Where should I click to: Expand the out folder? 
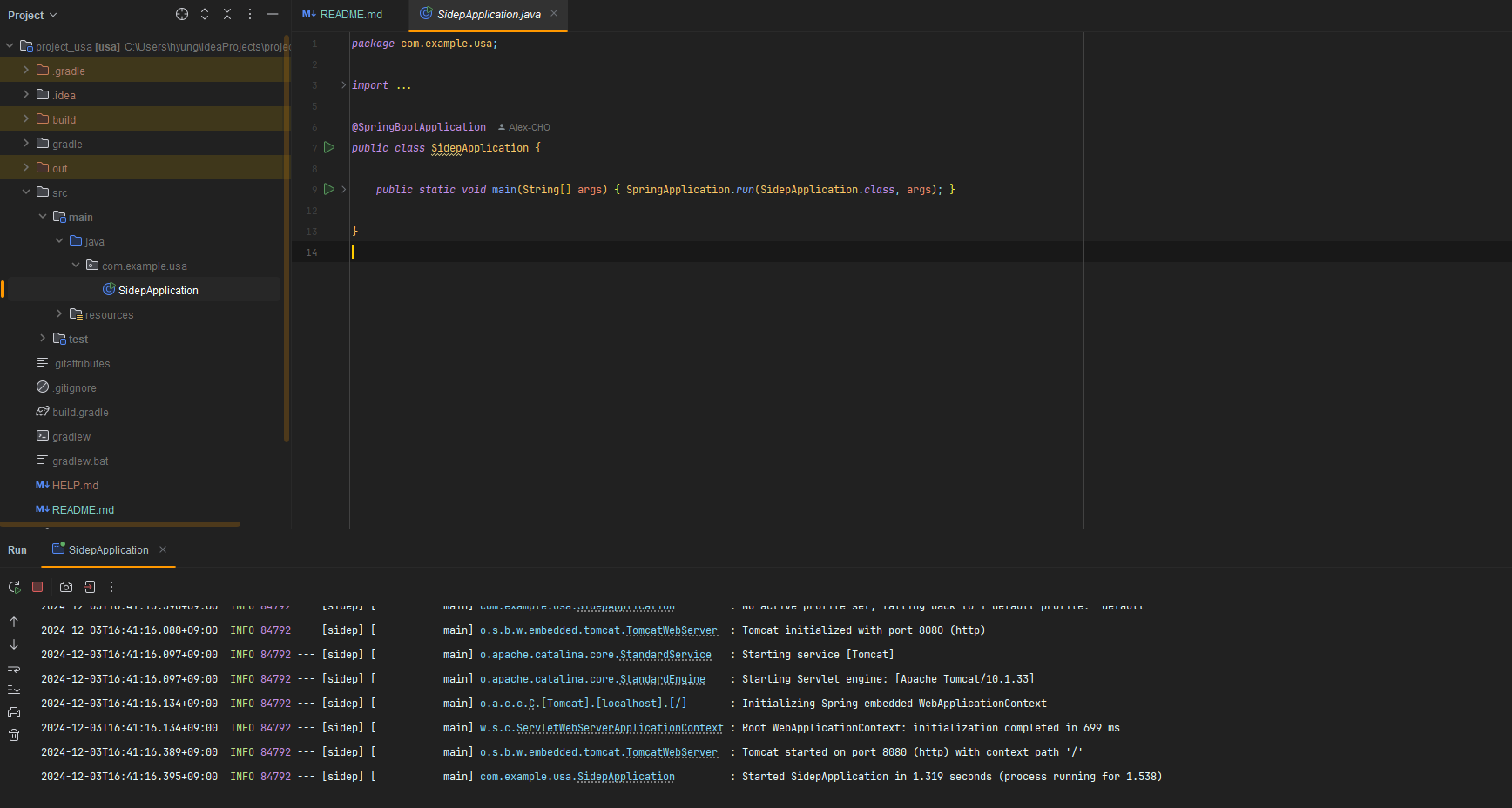pos(26,168)
